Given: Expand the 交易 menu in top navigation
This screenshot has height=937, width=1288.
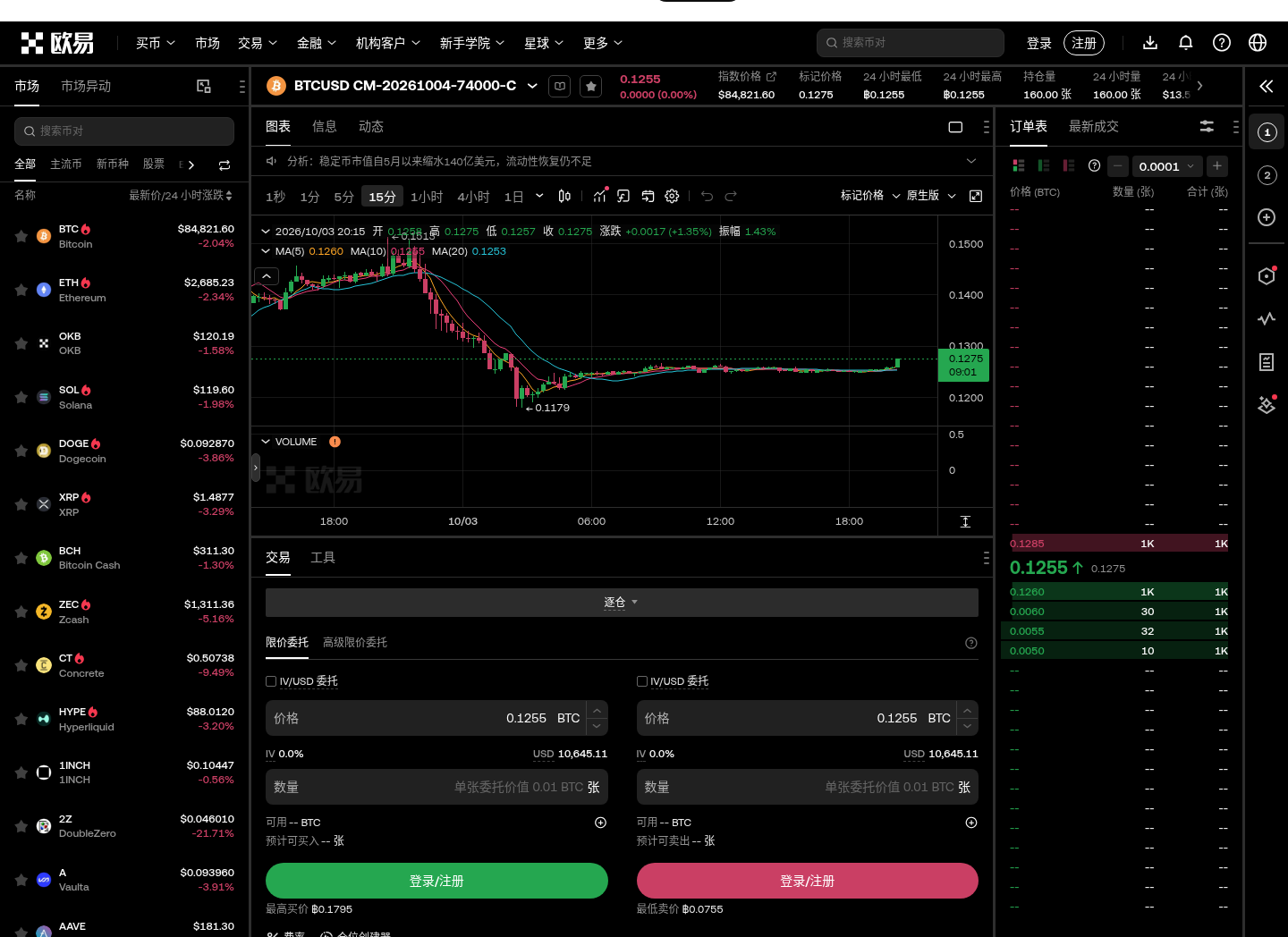Looking at the screenshot, I should [258, 43].
